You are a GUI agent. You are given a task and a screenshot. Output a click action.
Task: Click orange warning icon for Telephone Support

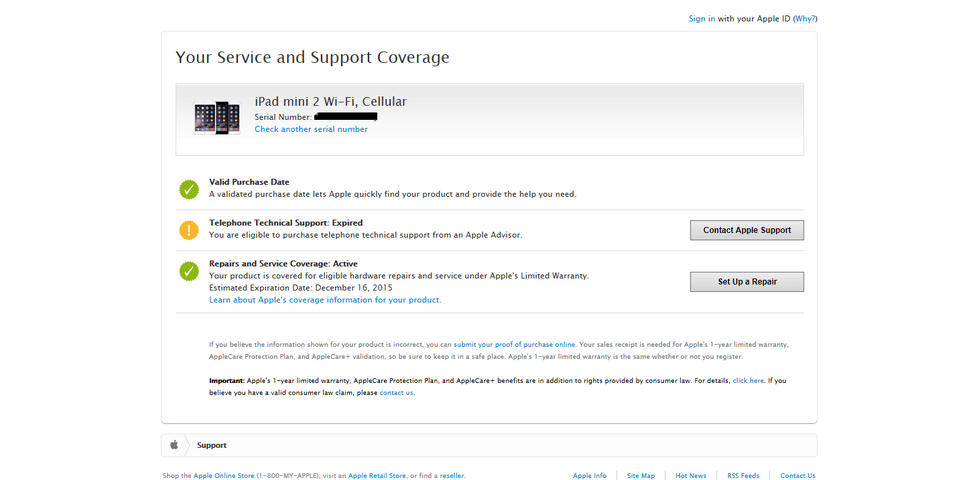tap(189, 230)
